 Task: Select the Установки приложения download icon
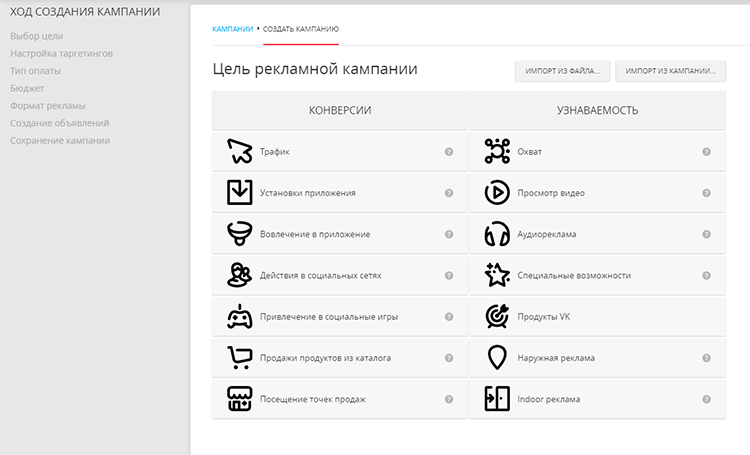[x=238, y=192]
